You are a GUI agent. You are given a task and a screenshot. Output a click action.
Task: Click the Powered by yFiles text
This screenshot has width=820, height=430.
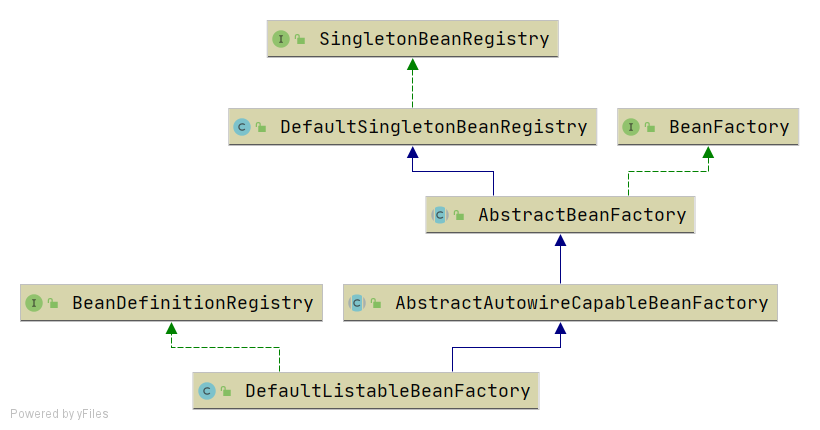[60, 414]
